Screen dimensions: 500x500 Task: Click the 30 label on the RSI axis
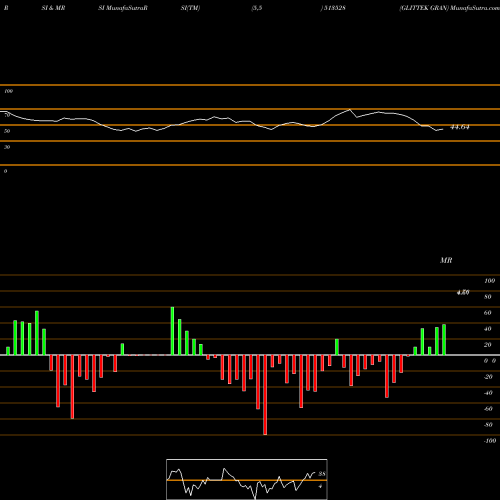[x=7, y=147]
